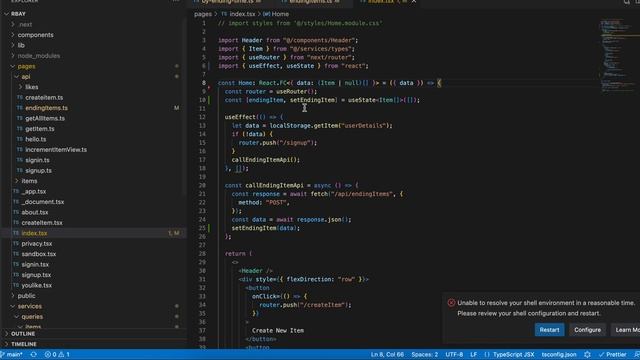
Task: Expand the TIMELINE section
Action: 24,344
